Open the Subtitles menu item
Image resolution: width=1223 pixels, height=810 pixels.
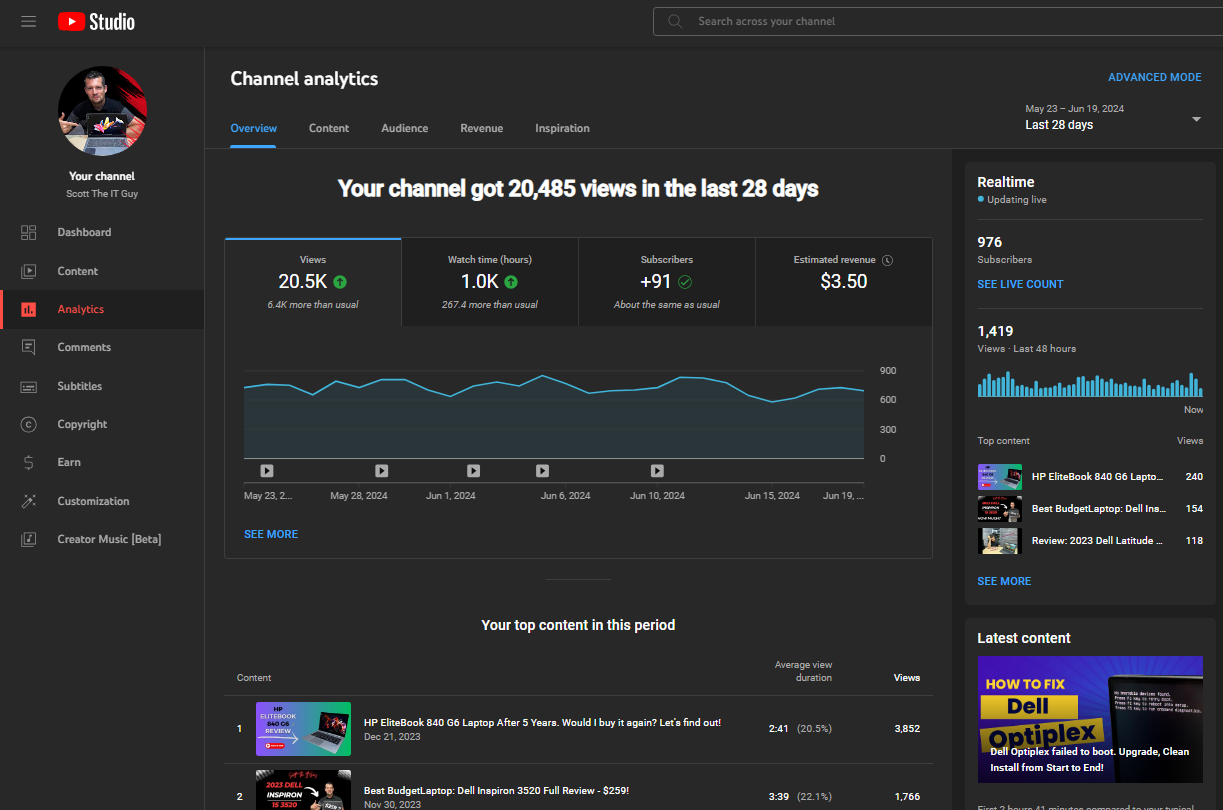(102, 386)
